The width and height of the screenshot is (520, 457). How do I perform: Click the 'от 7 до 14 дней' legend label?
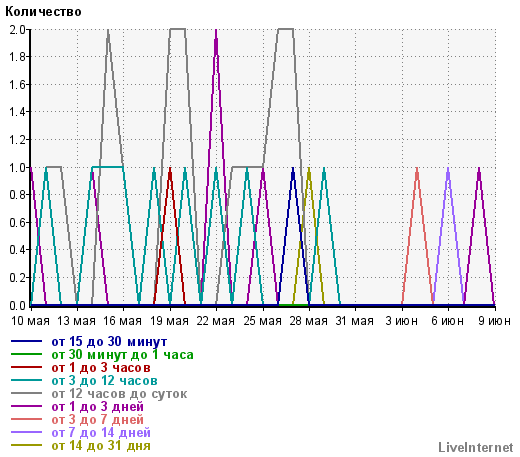click(101, 433)
